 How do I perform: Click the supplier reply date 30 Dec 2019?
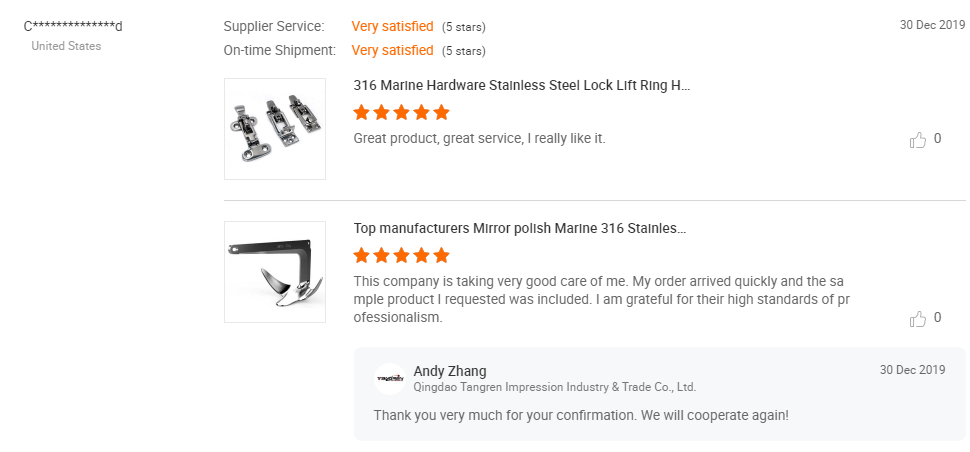pos(912,370)
